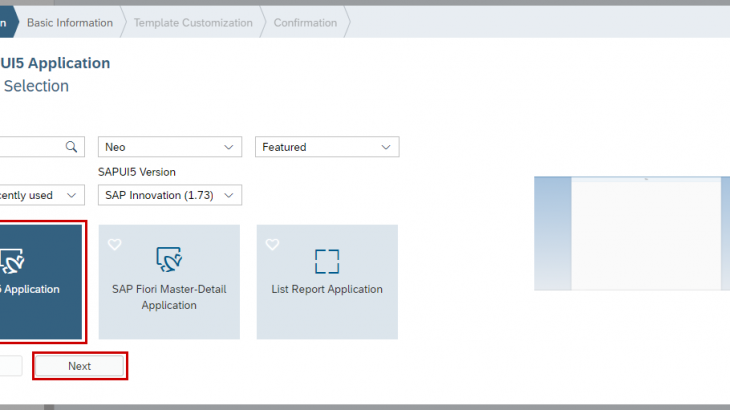
Task: Favorite the SAP Fiori Master-Detail template
Action: click(x=114, y=244)
